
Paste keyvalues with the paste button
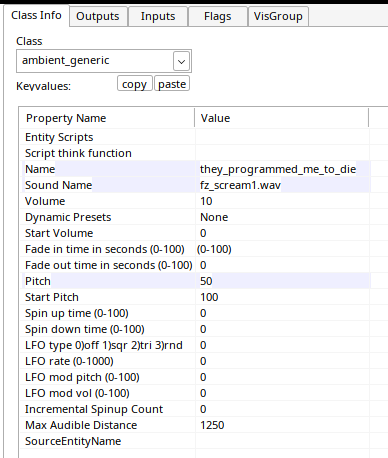(172, 84)
